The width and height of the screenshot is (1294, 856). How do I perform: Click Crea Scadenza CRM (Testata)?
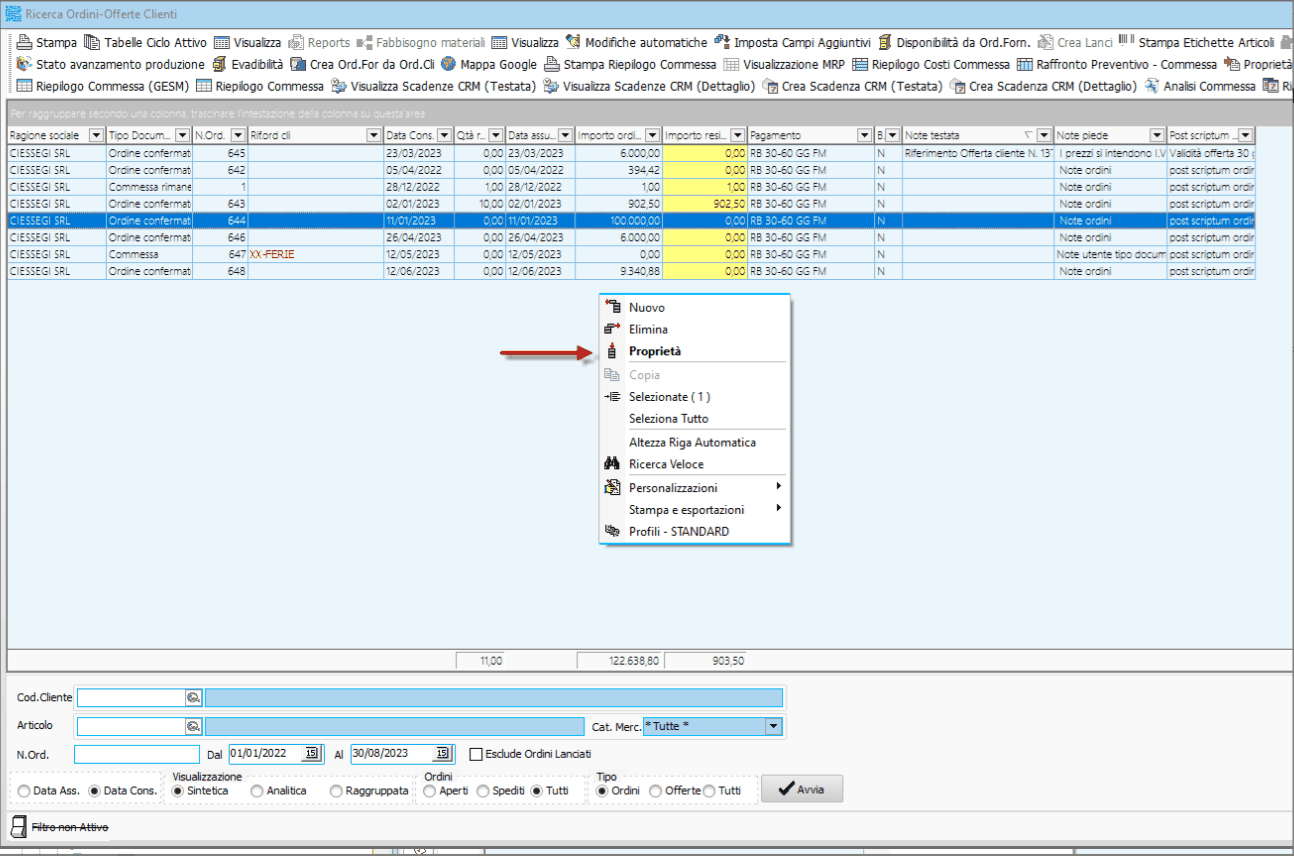click(852, 86)
